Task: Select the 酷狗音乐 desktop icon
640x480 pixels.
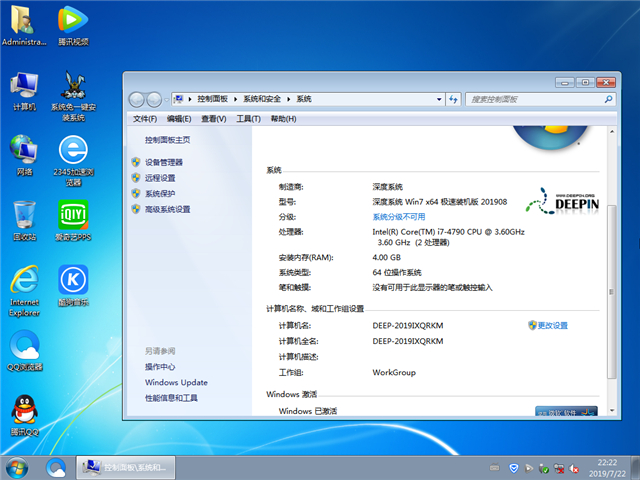Action: [x=73, y=285]
